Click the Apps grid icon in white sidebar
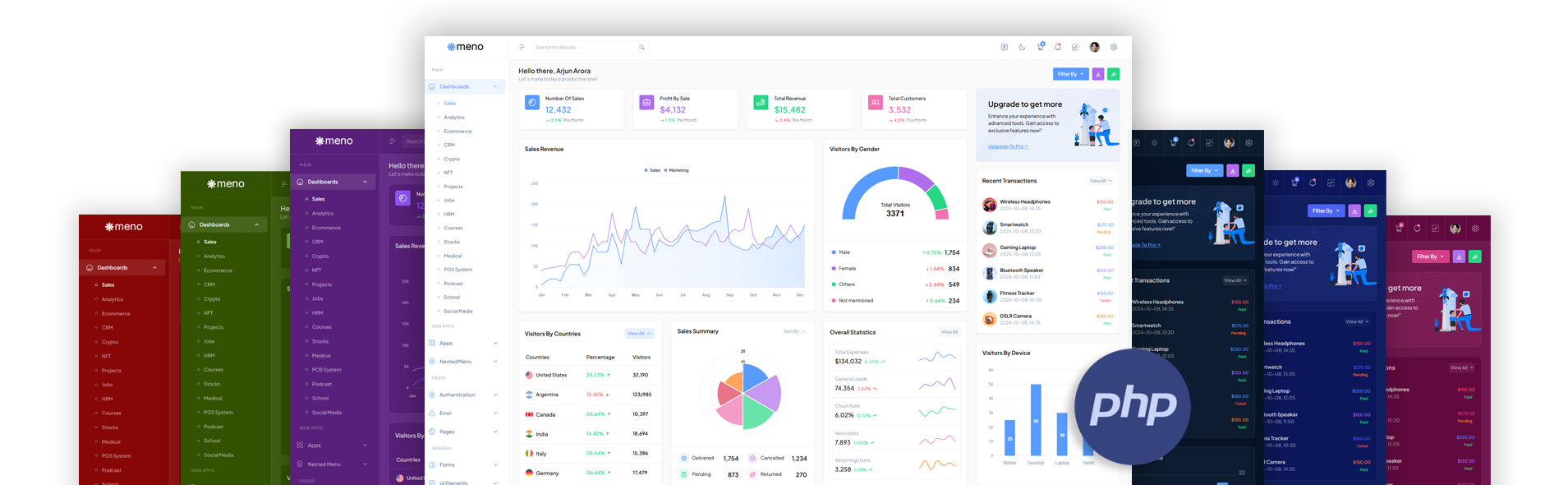This screenshot has width=1568, height=485. click(x=432, y=344)
